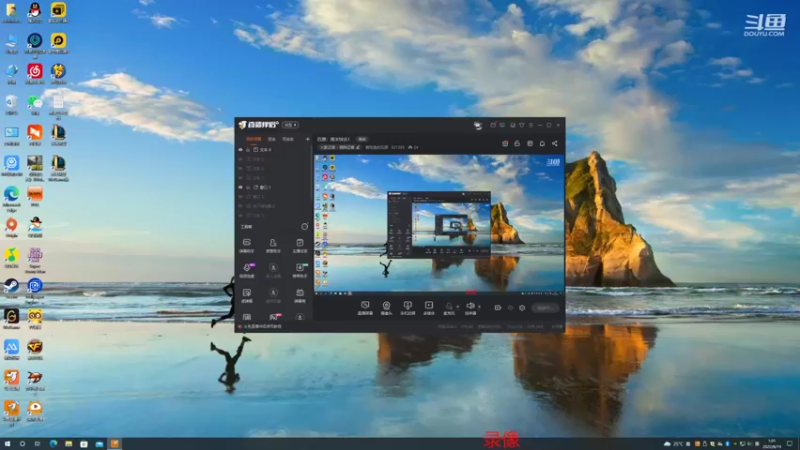Select the 文本 6 source row
The width and height of the screenshot is (800, 450).
point(274,150)
